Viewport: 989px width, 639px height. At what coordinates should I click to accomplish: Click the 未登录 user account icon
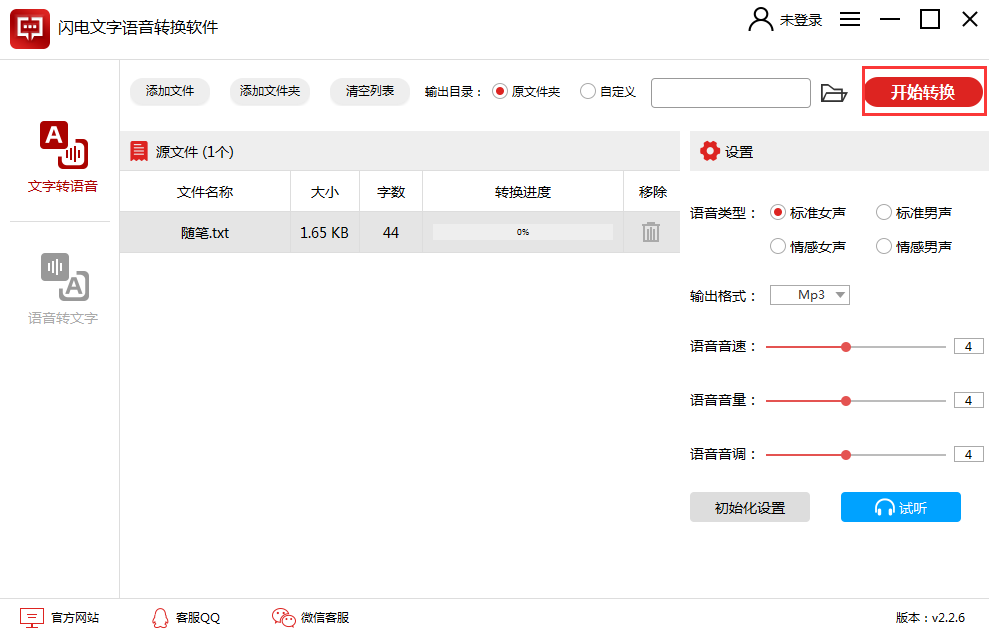click(759, 19)
